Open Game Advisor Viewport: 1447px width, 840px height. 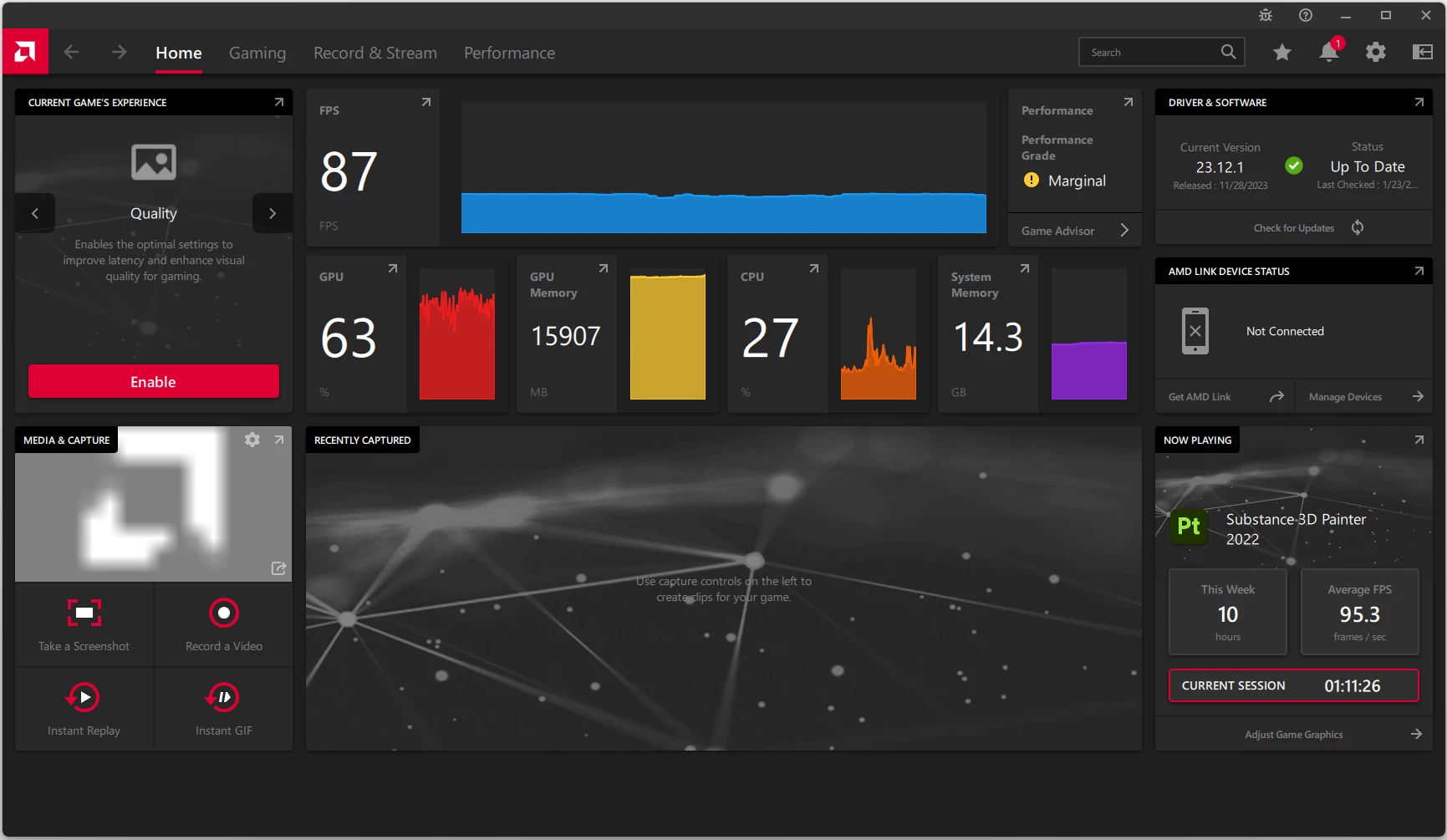point(1075,231)
